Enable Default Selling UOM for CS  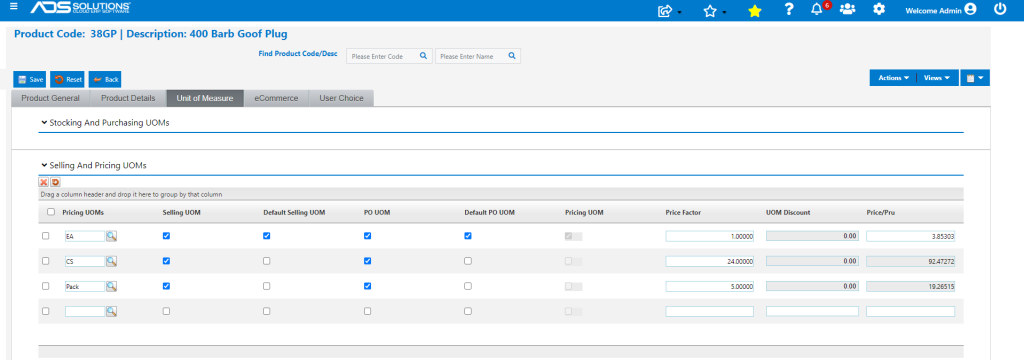pos(266,261)
